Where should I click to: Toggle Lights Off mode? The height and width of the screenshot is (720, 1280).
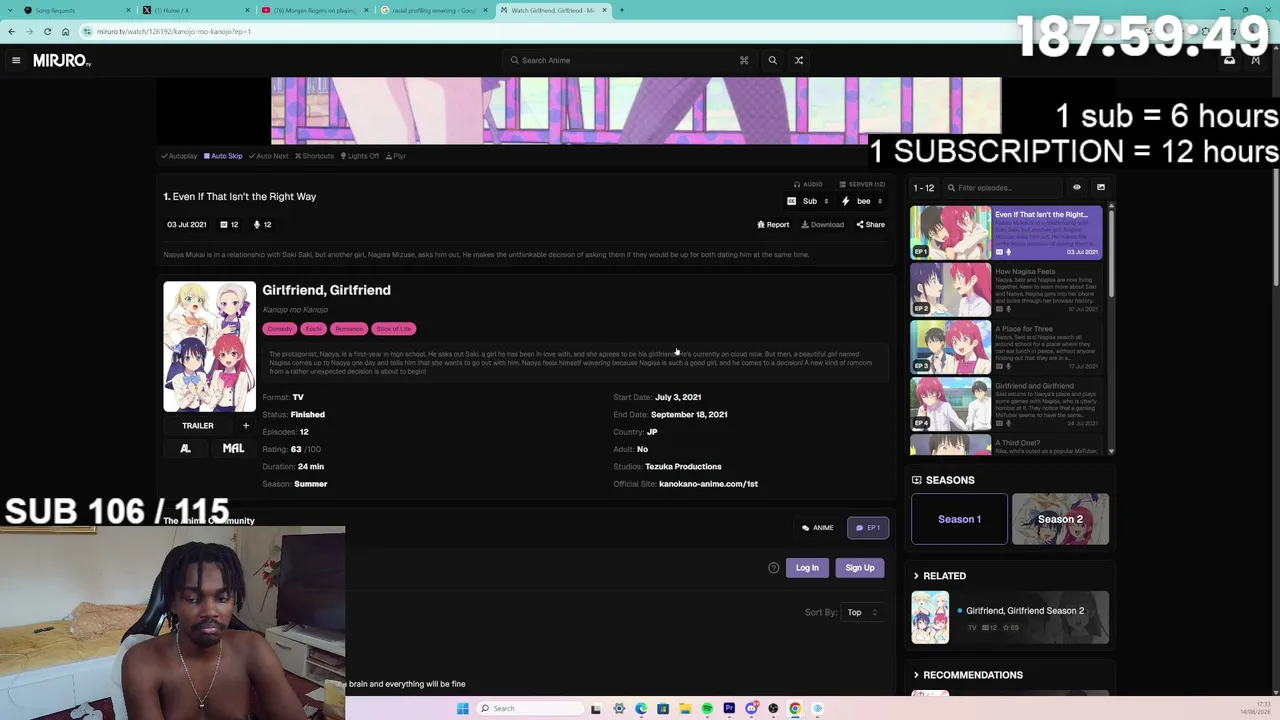pos(360,156)
